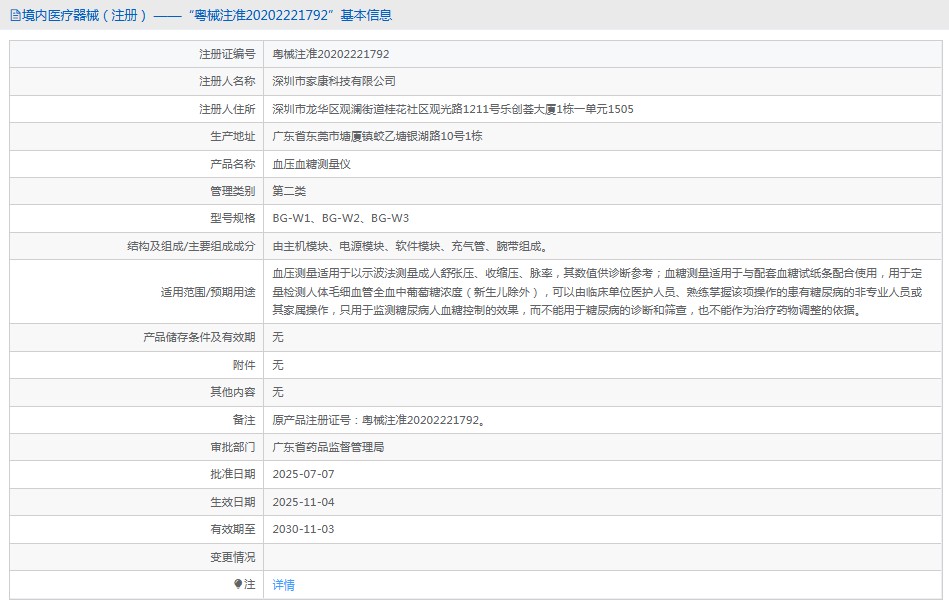Click the 批准日期 label
949x610 pixels.
click(x=232, y=474)
